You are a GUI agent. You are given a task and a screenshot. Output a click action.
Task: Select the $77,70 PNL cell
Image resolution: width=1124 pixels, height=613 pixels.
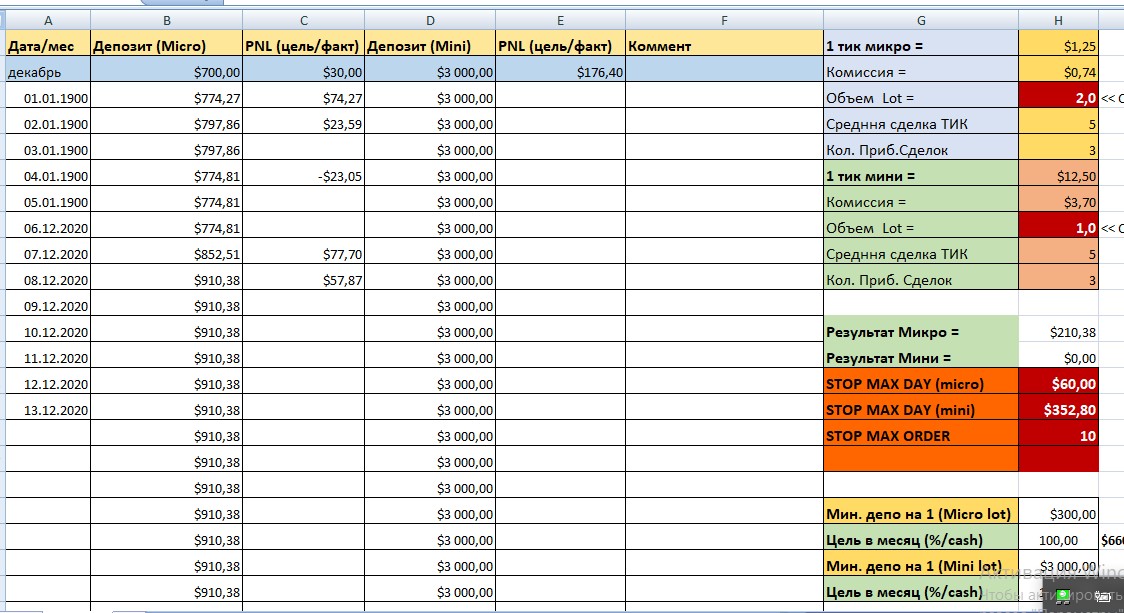pos(303,252)
